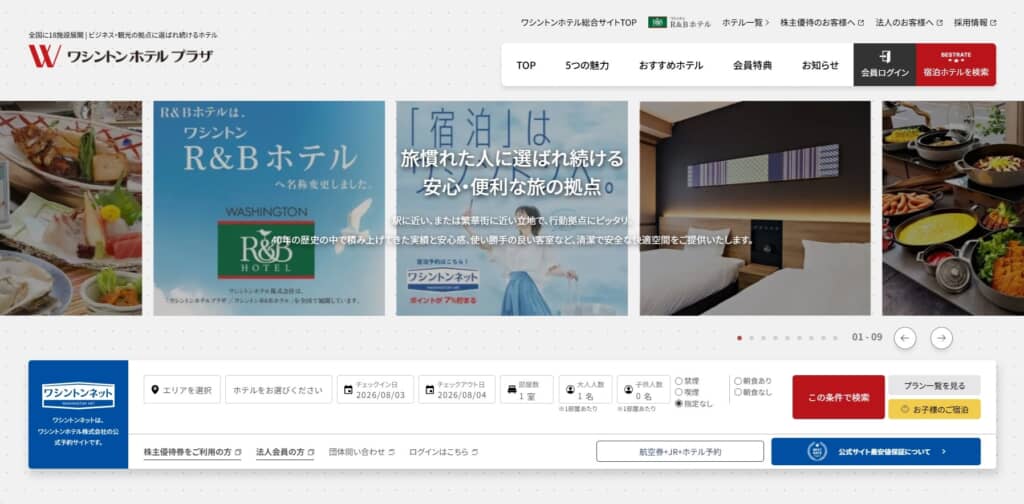Open the チェックアウト日 date picker

coord(456,389)
